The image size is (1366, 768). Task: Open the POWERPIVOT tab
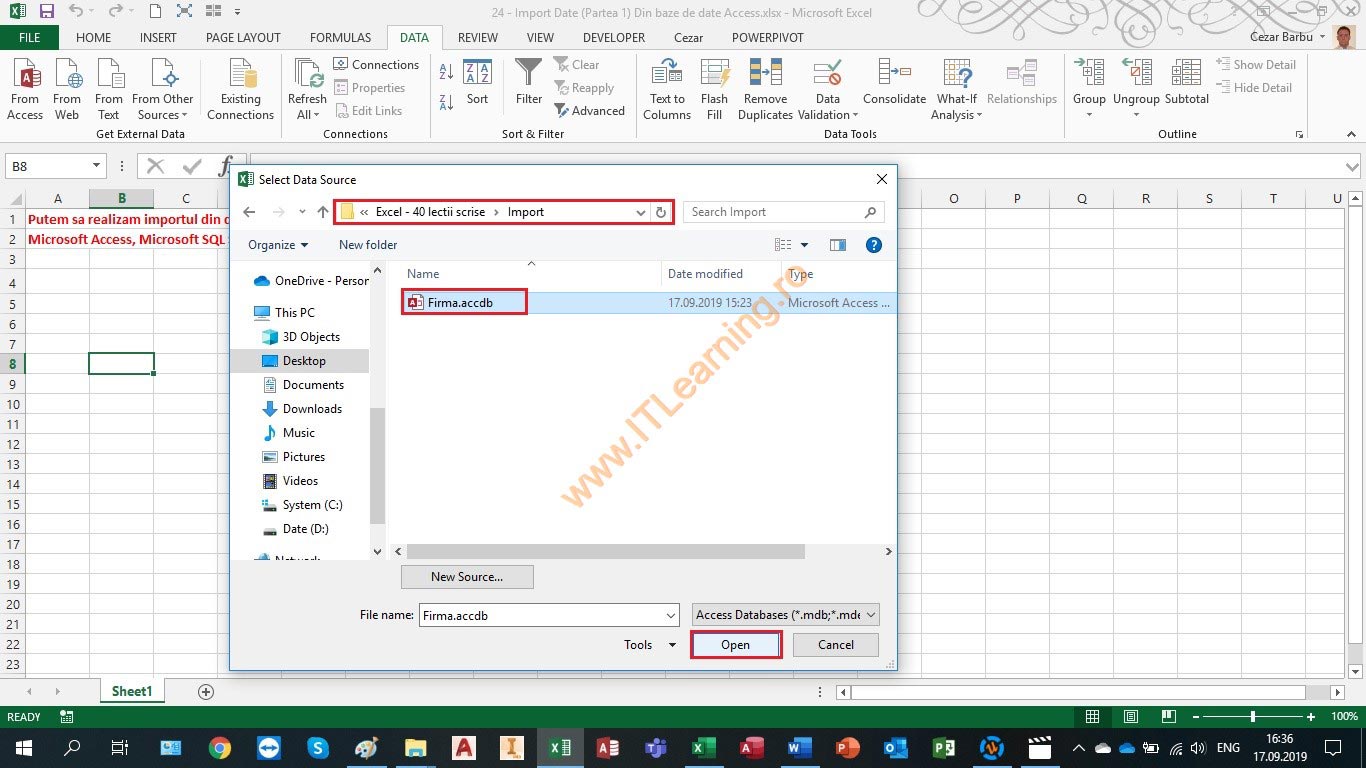point(768,38)
